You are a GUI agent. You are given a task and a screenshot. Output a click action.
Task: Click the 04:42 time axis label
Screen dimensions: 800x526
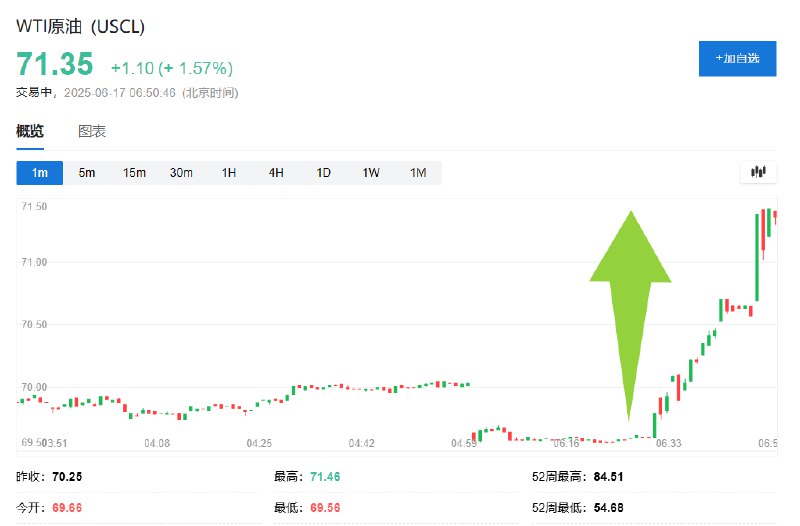click(x=361, y=443)
